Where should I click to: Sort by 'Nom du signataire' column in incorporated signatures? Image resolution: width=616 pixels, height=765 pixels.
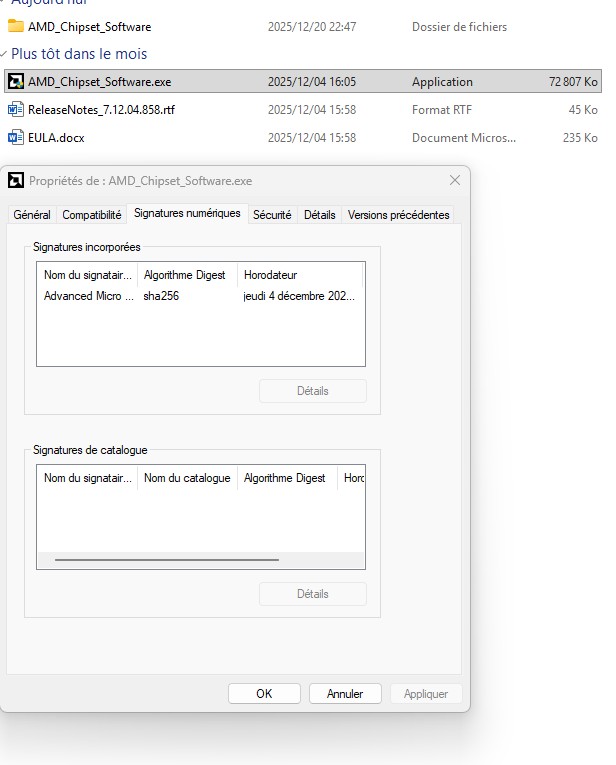coord(87,275)
